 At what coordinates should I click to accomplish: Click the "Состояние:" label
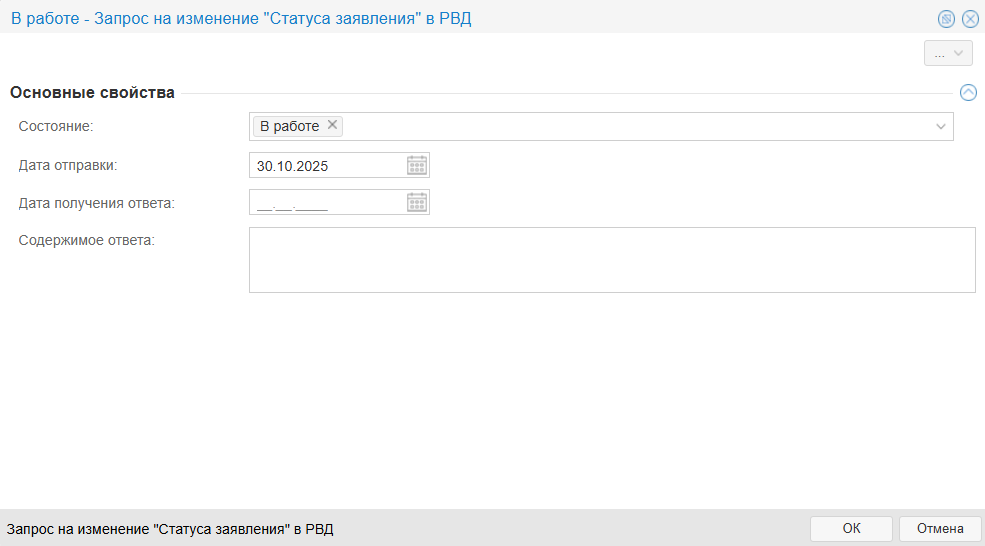point(56,126)
